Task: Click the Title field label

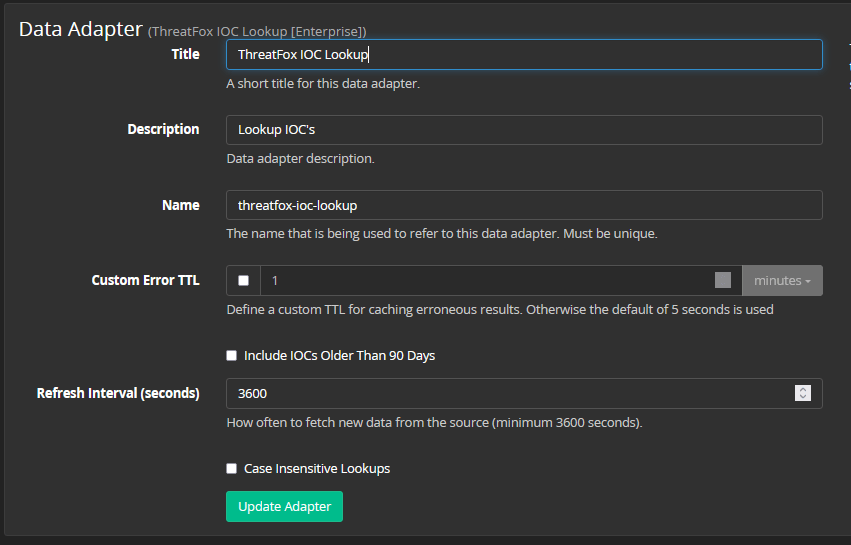Action: tap(185, 54)
